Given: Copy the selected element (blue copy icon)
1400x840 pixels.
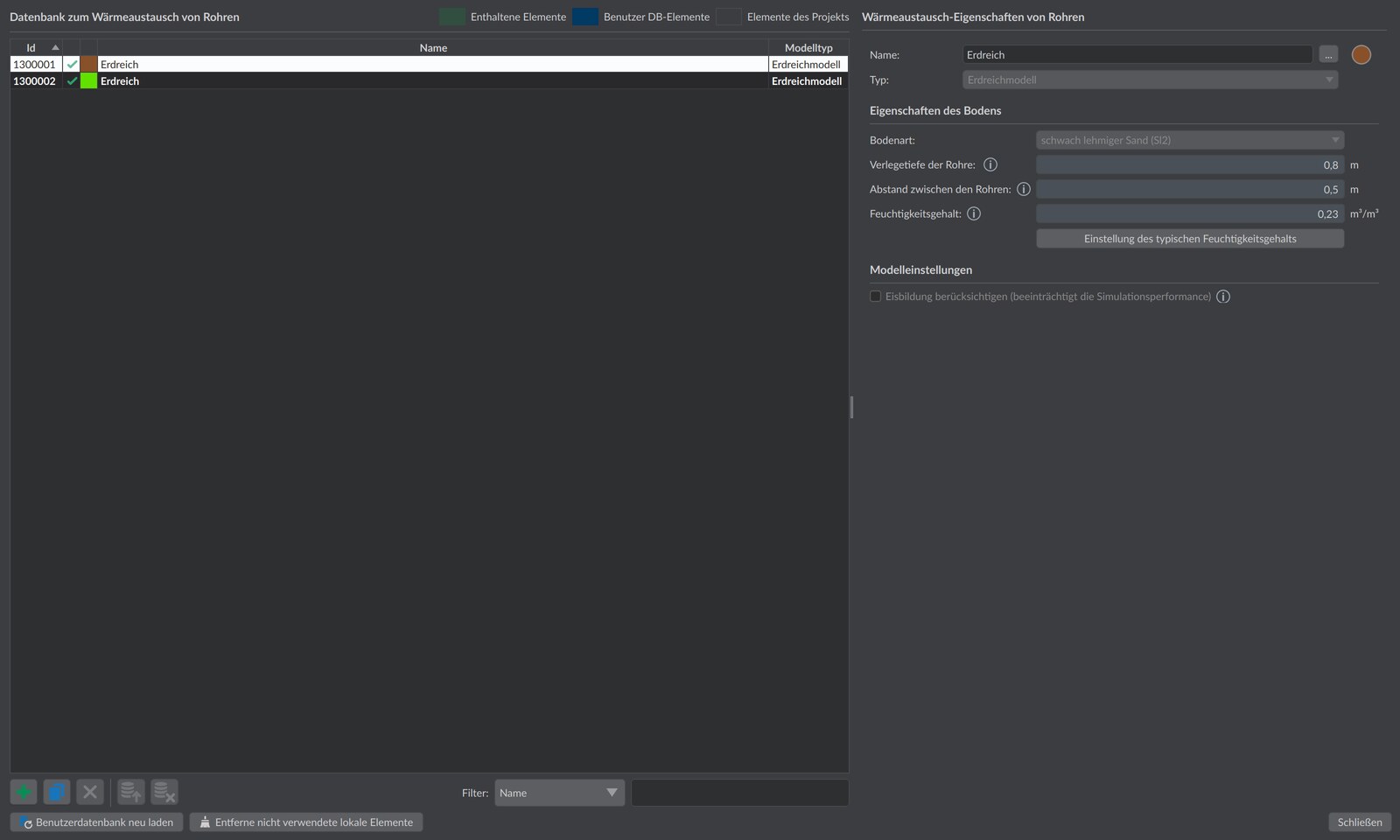Looking at the screenshot, I should (x=57, y=793).
